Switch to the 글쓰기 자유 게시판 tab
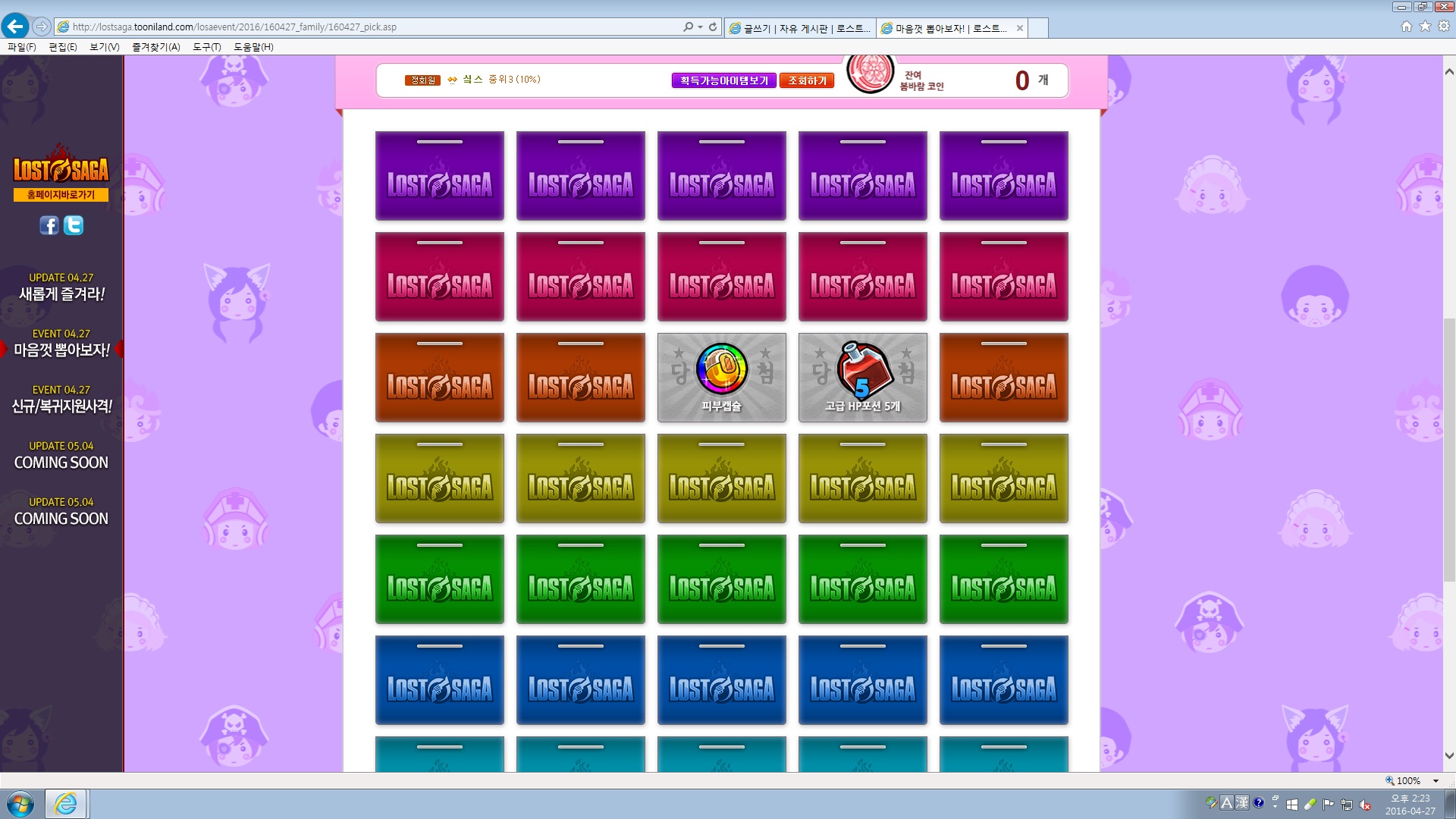The image size is (1456, 819). [x=800, y=28]
